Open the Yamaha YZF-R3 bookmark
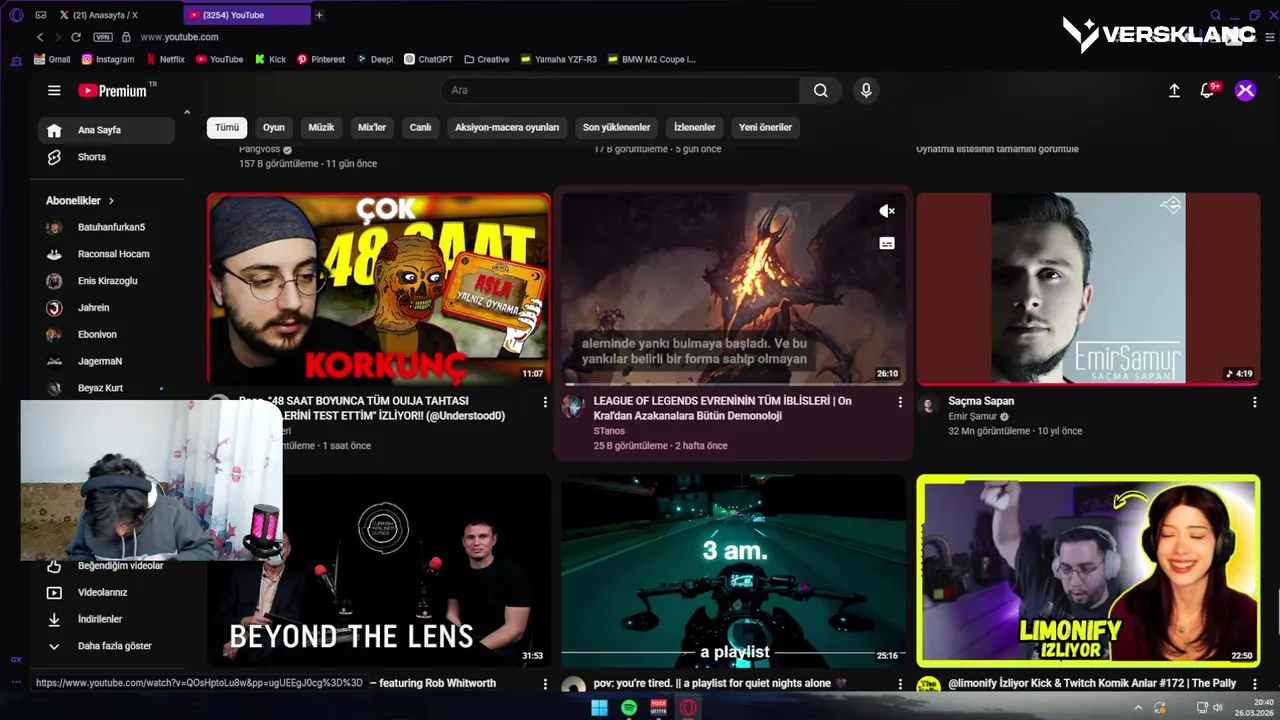 coord(558,59)
